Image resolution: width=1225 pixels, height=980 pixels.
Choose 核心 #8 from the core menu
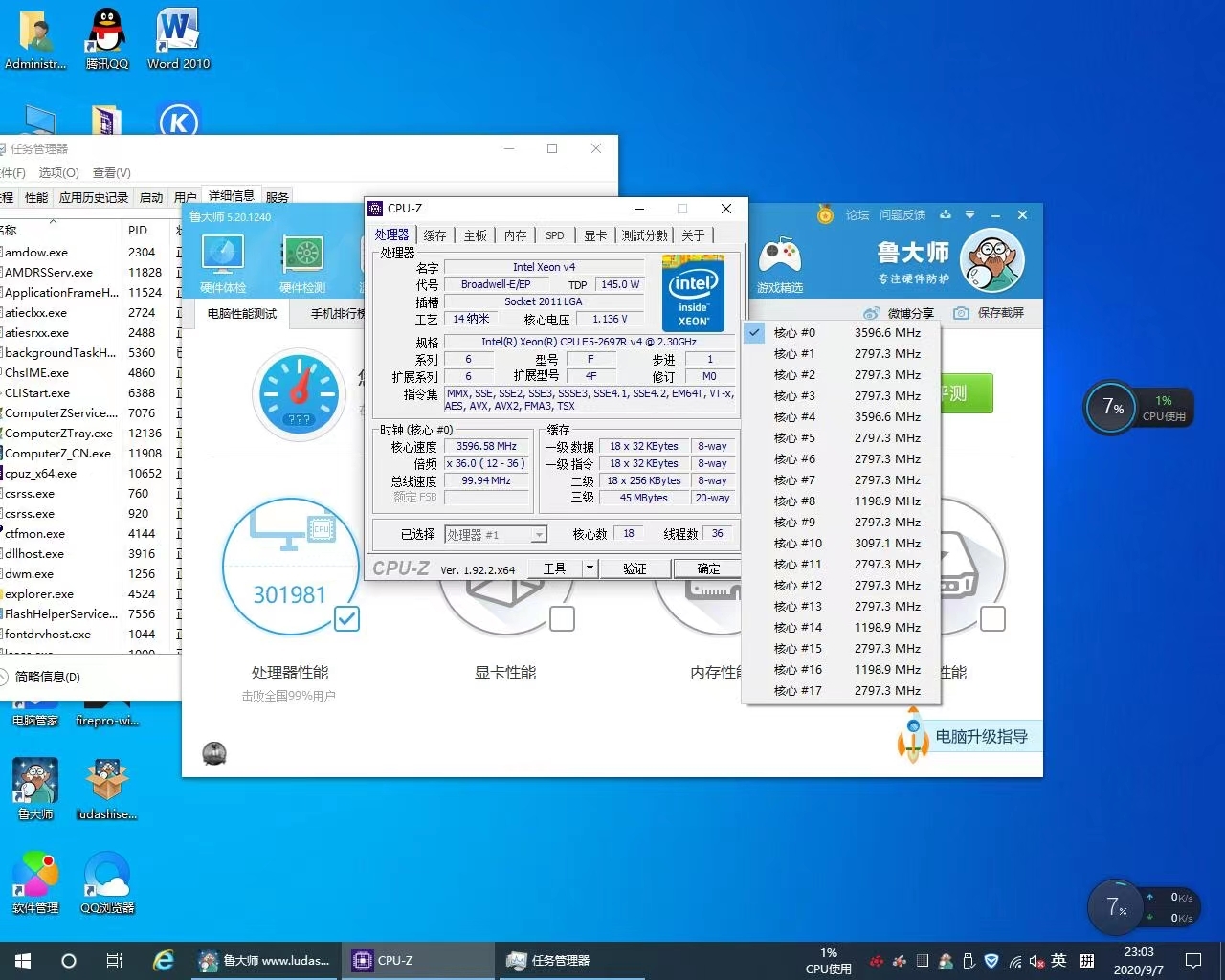(841, 501)
